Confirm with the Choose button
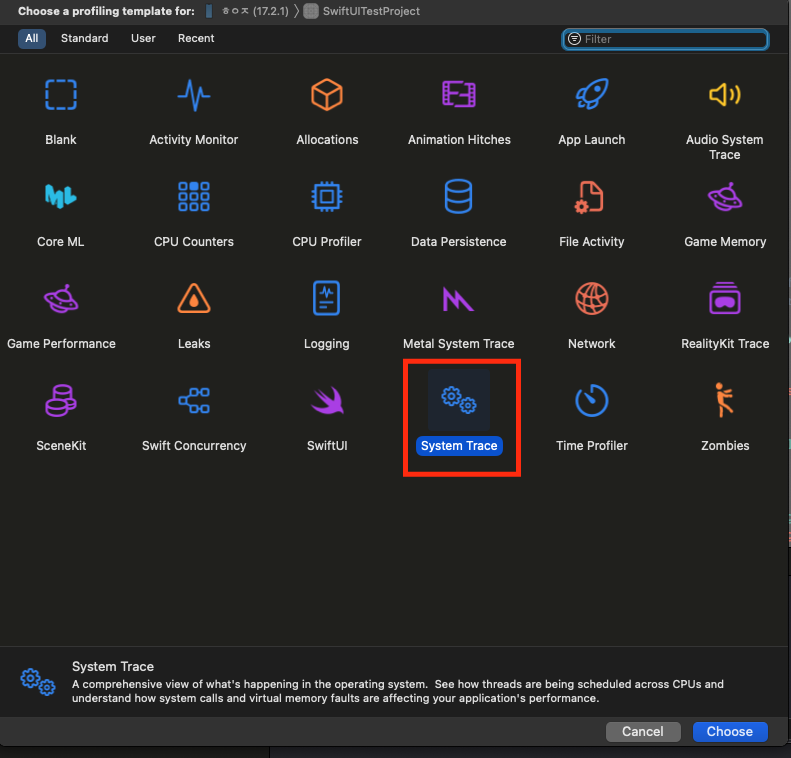The height and width of the screenshot is (758, 791). coord(729,731)
